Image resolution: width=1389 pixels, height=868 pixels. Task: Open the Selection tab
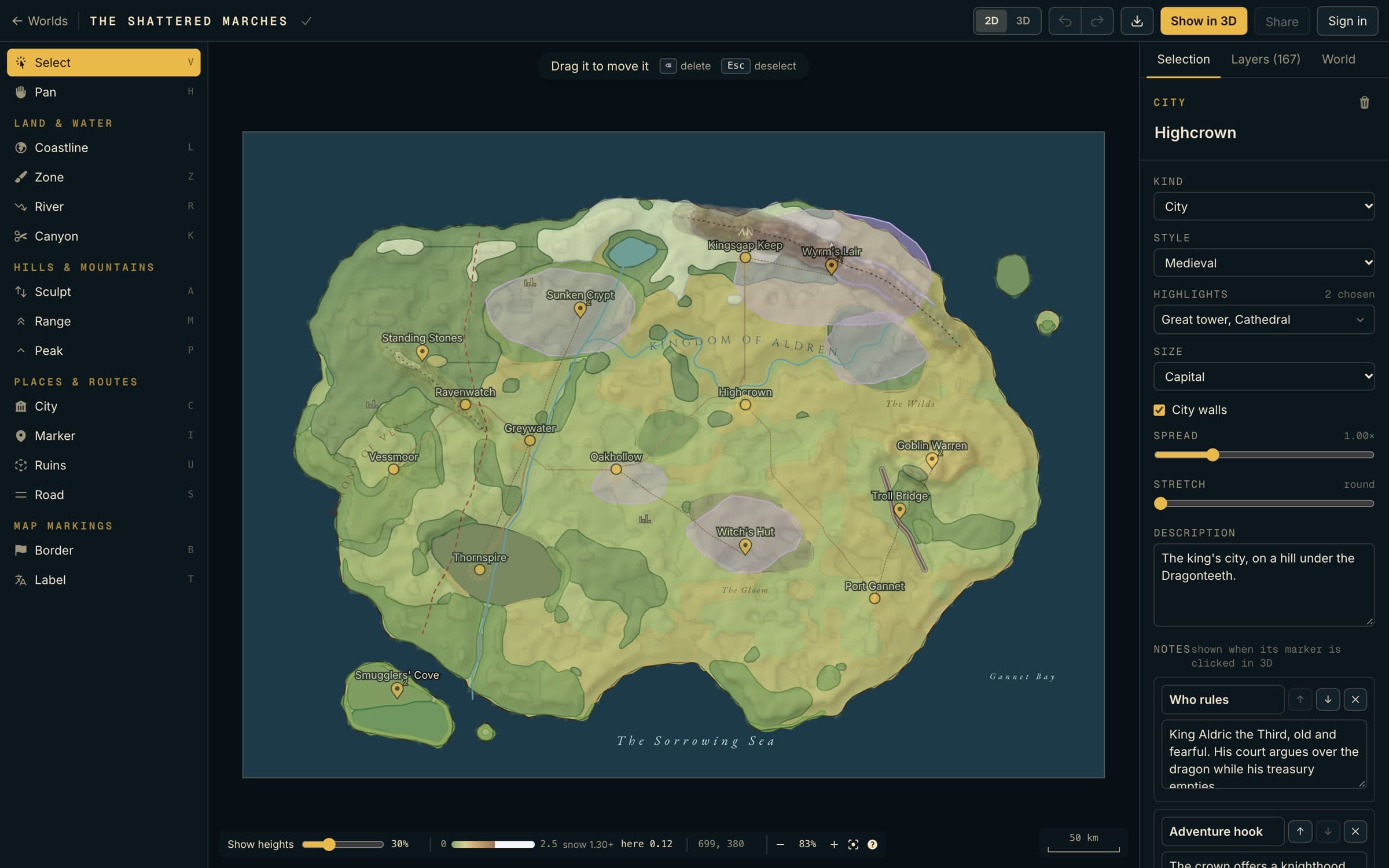[1183, 59]
